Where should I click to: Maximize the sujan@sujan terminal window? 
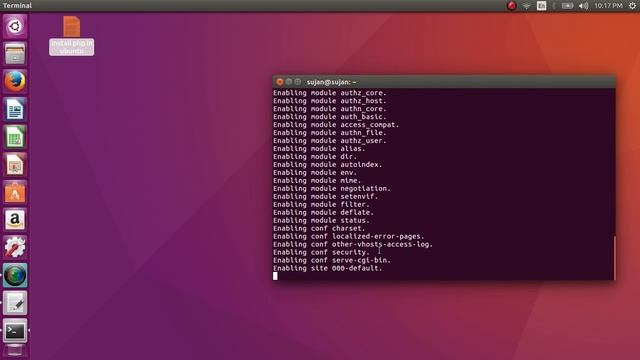(298, 82)
